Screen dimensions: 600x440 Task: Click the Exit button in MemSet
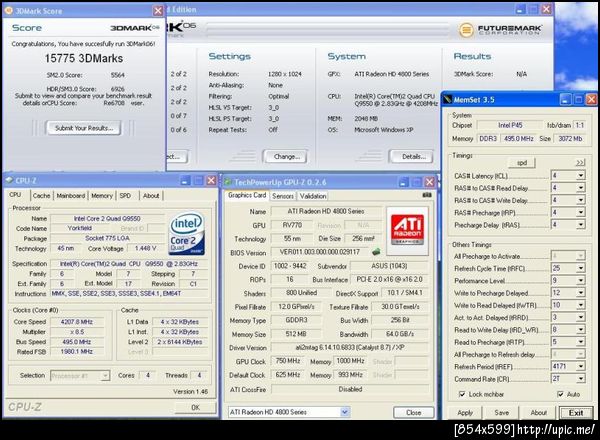pos(576,413)
